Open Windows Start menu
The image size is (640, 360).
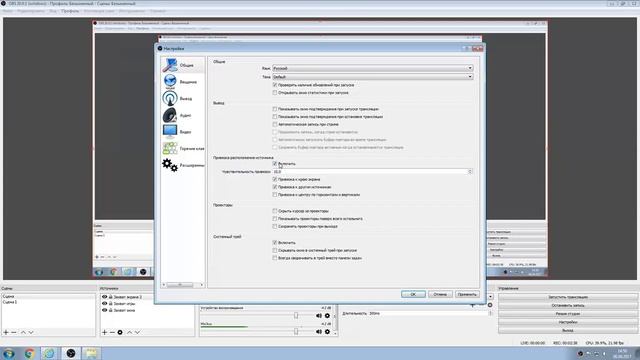pyautogui.click(x=9, y=353)
